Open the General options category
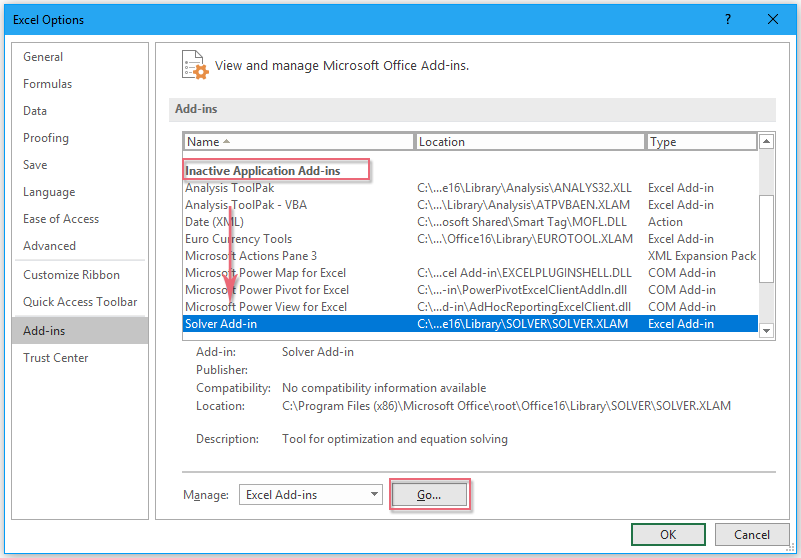The width and height of the screenshot is (801, 558). [43, 57]
